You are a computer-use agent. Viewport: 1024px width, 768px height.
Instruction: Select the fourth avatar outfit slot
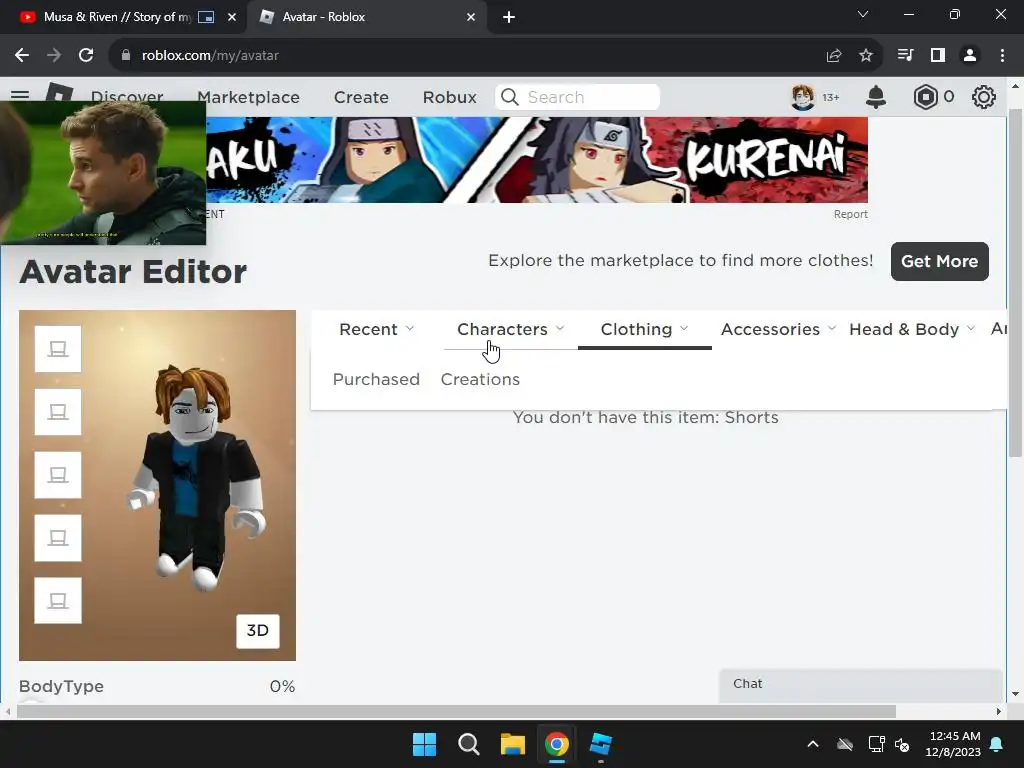coord(58,537)
